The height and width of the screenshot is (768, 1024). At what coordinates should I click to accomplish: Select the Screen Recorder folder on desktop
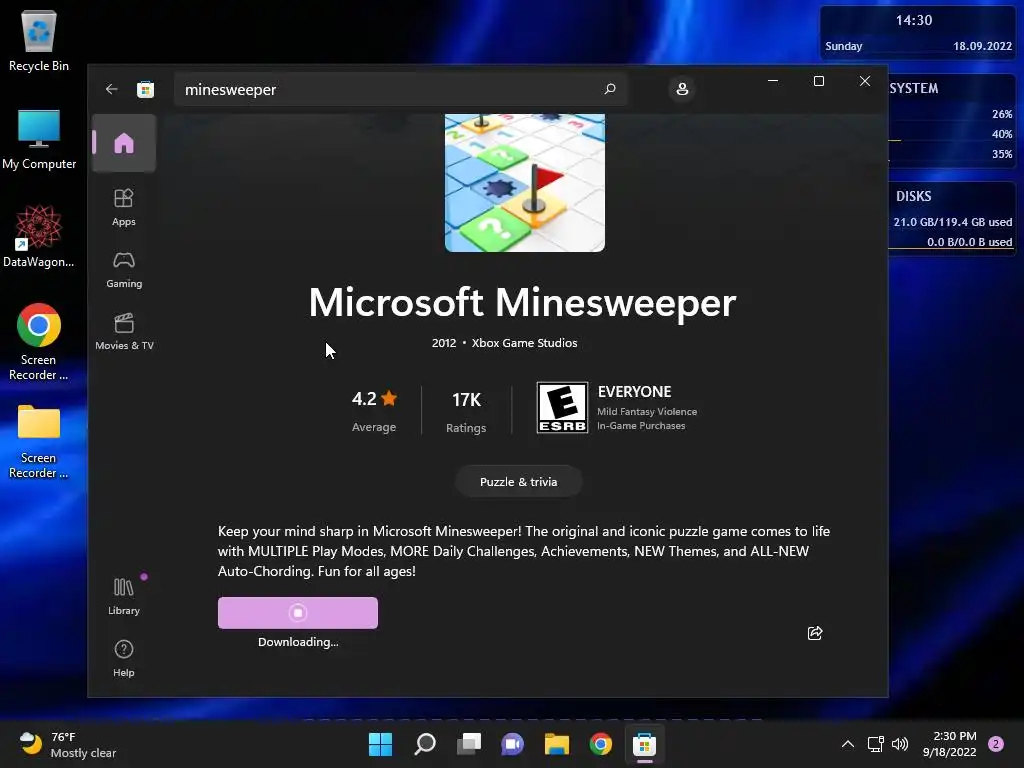coord(39,441)
